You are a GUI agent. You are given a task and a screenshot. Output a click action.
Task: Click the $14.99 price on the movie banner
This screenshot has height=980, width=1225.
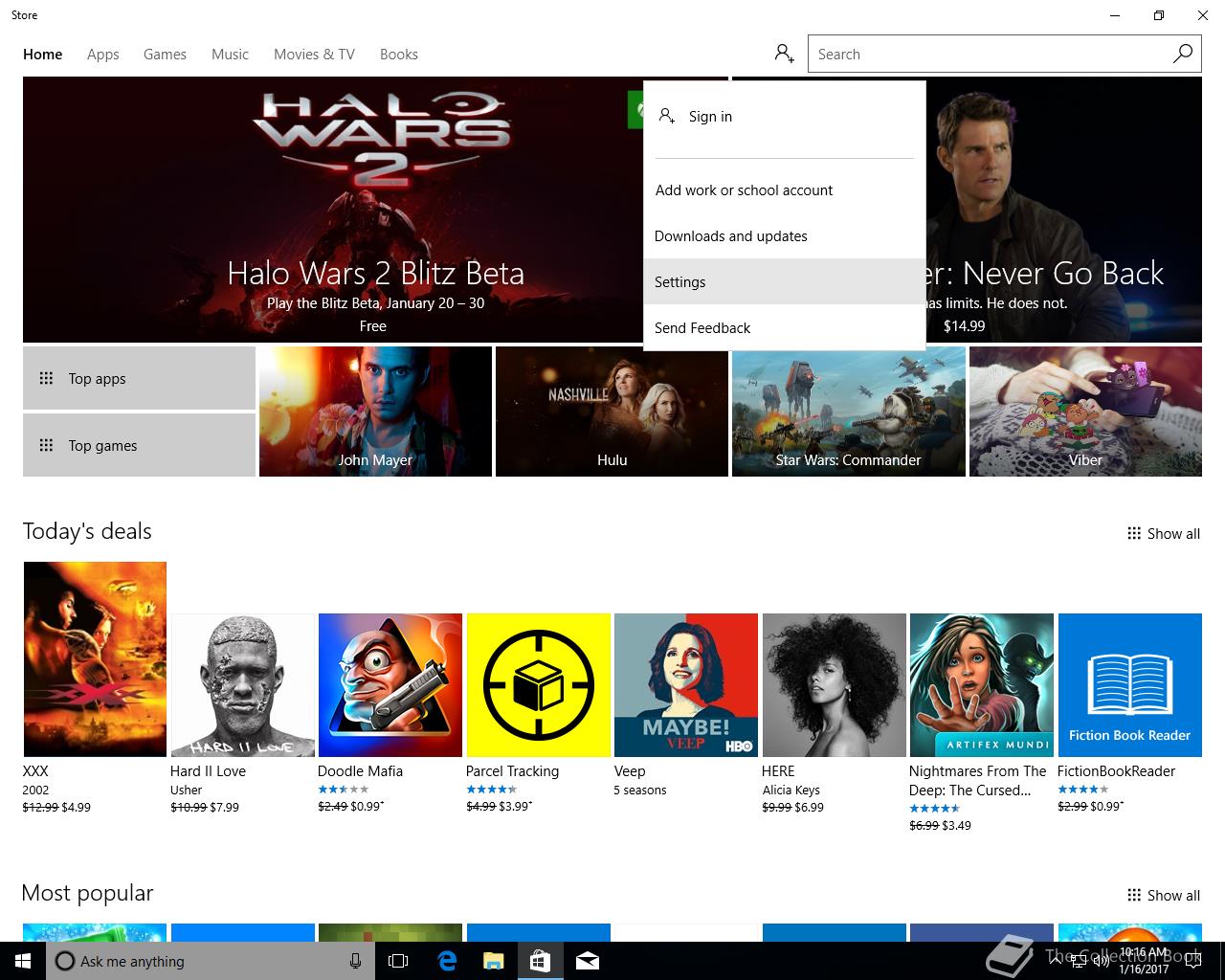(964, 326)
